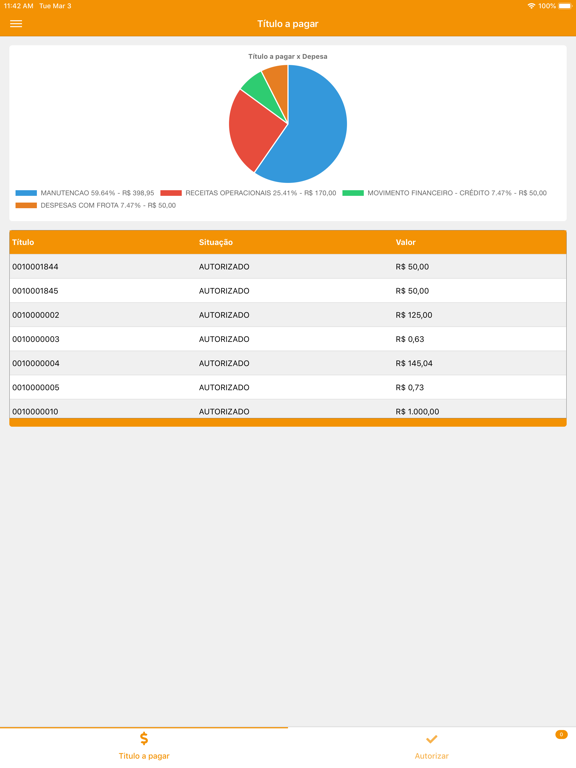Image resolution: width=576 pixels, height=768 pixels.
Task: Tap the checkmark Autorizar icon
Action: point(432,739)
